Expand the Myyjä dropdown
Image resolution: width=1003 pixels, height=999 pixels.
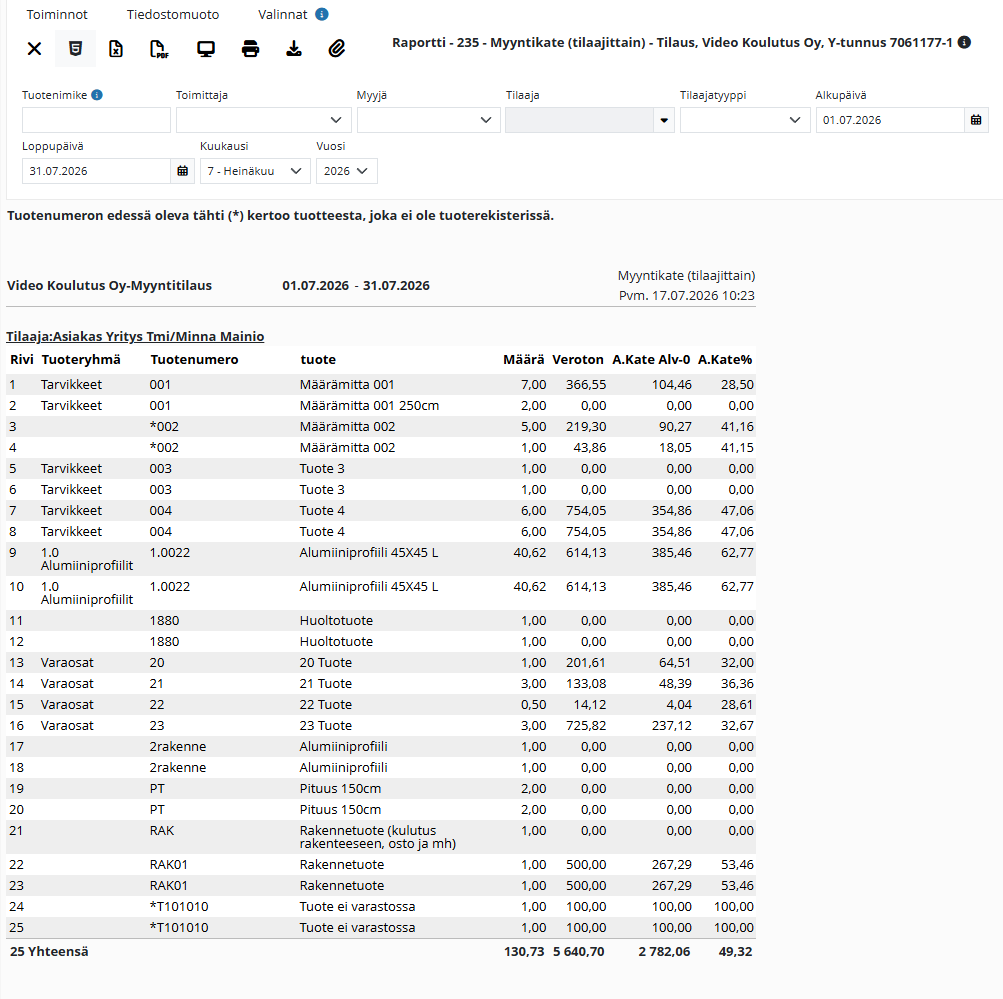pos(429,120)
